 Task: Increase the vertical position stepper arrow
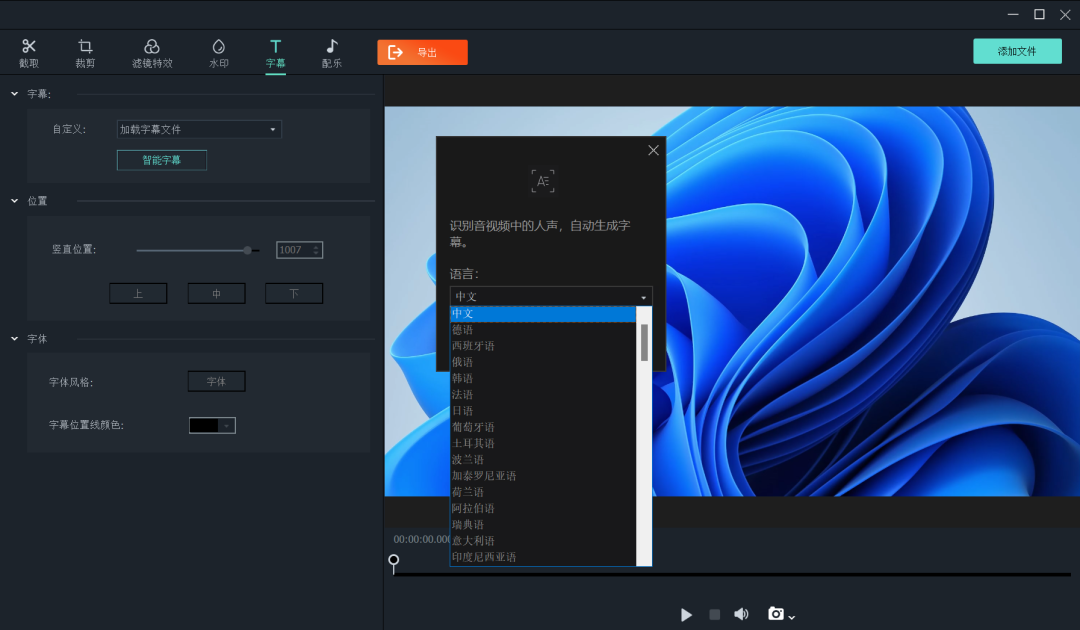click(316, 246)
